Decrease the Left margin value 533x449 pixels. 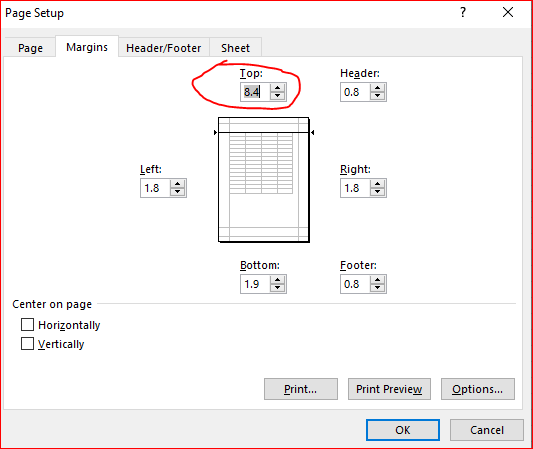click(178, 192)
